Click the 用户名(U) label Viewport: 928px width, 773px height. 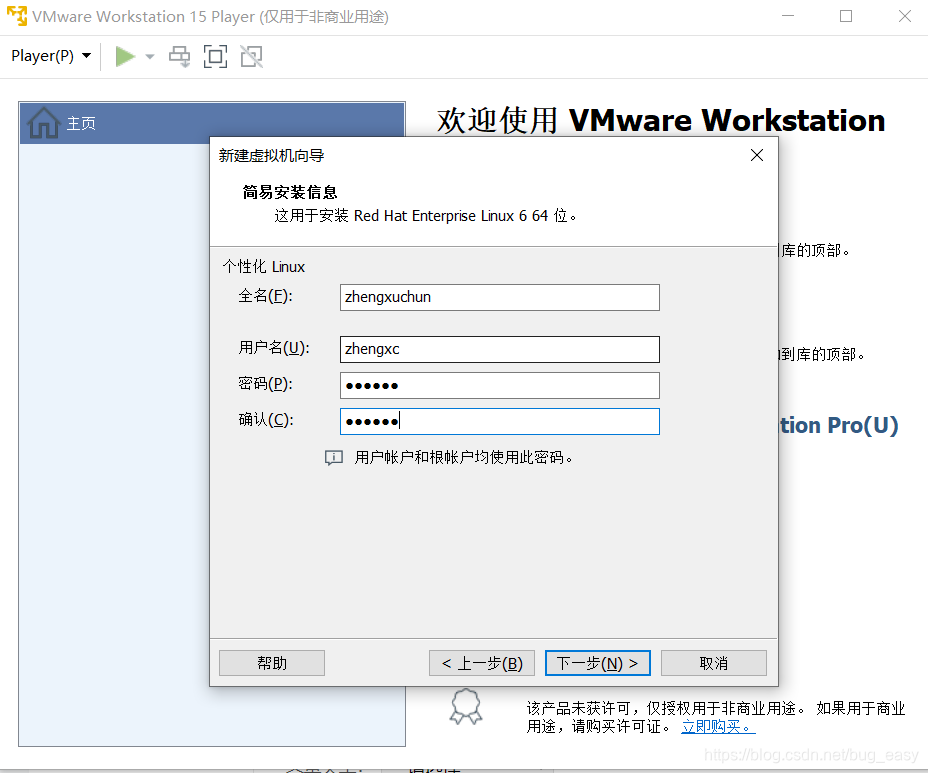(274, 347)
